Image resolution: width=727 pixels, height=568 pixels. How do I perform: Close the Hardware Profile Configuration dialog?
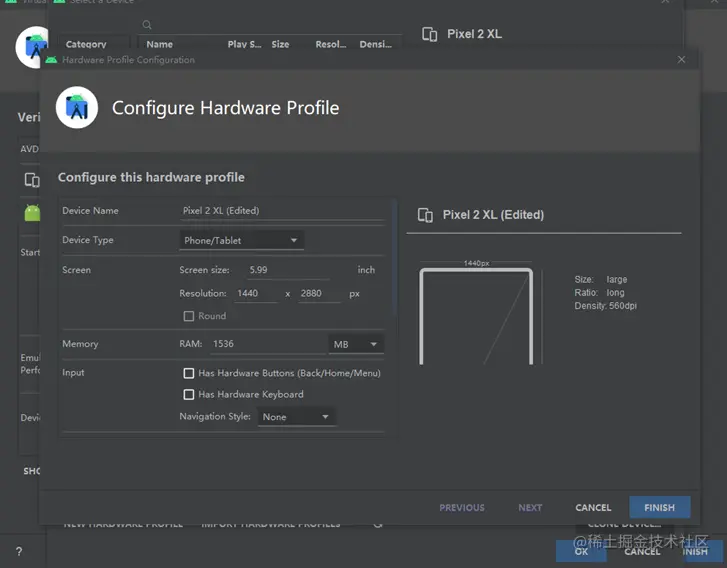pos(681,59)
